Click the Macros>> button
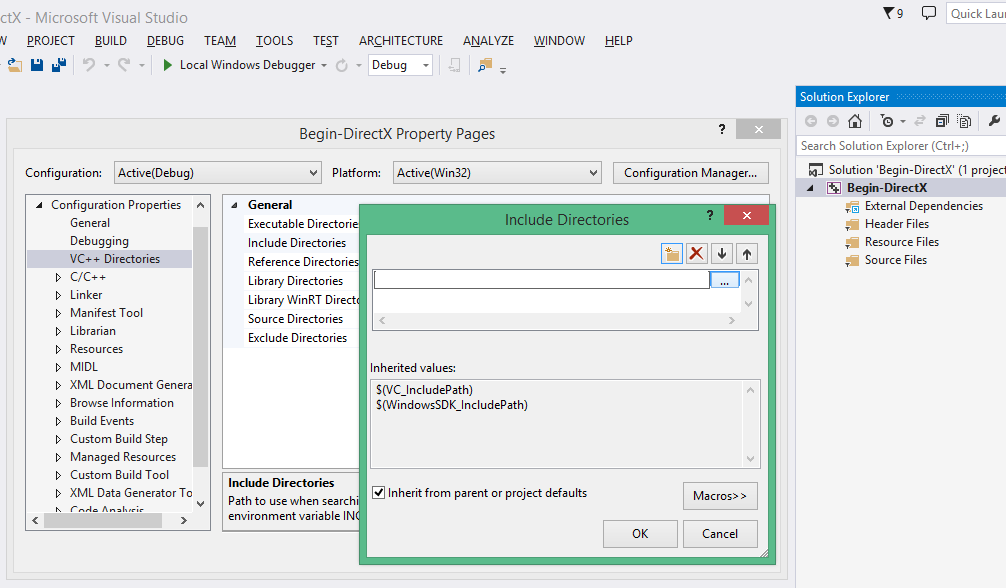This screenshot has height=588, width=1006. point(720,496)
